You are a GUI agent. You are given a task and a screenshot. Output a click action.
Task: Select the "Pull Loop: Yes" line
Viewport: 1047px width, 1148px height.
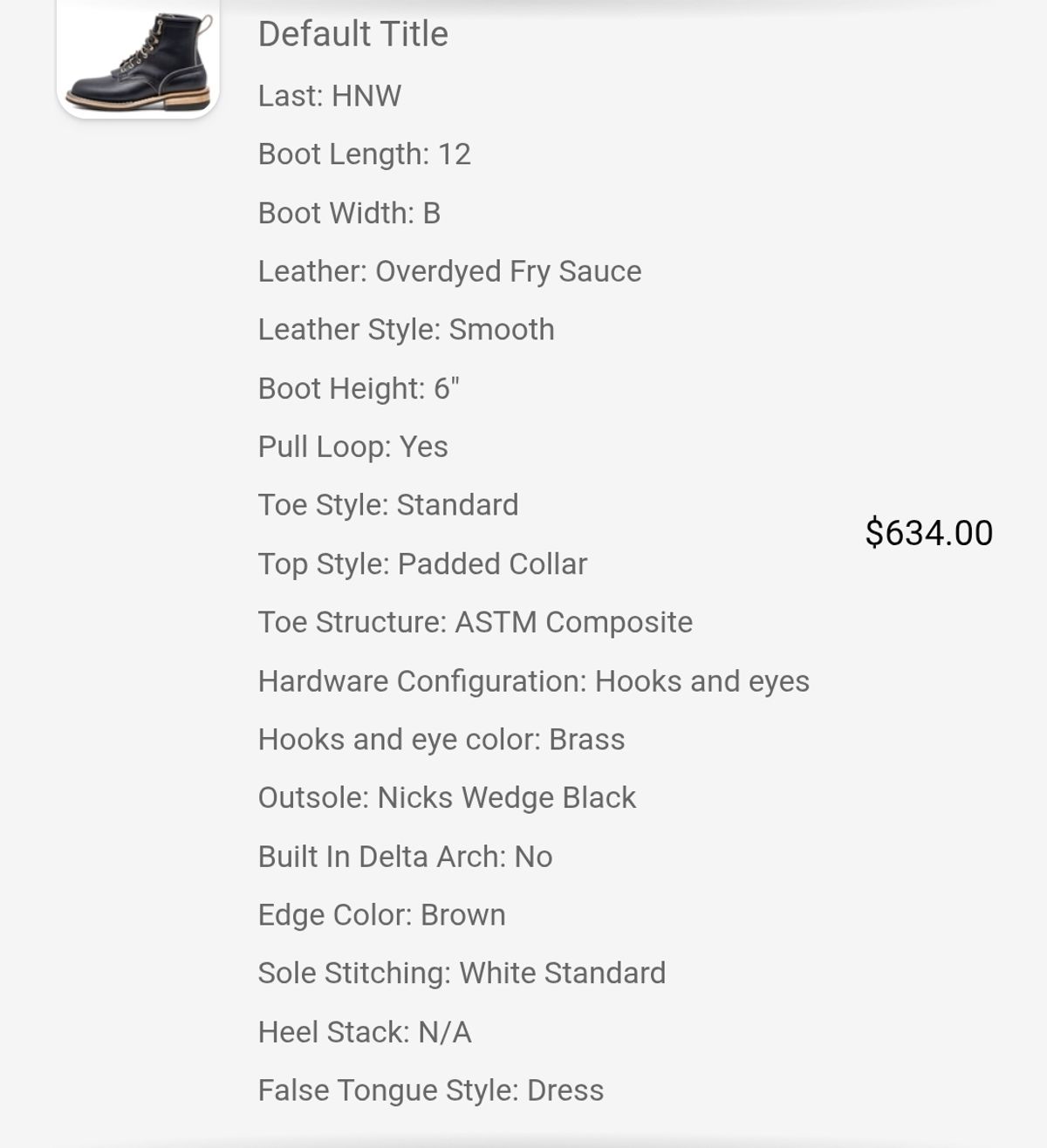click(x=352, y=447)
